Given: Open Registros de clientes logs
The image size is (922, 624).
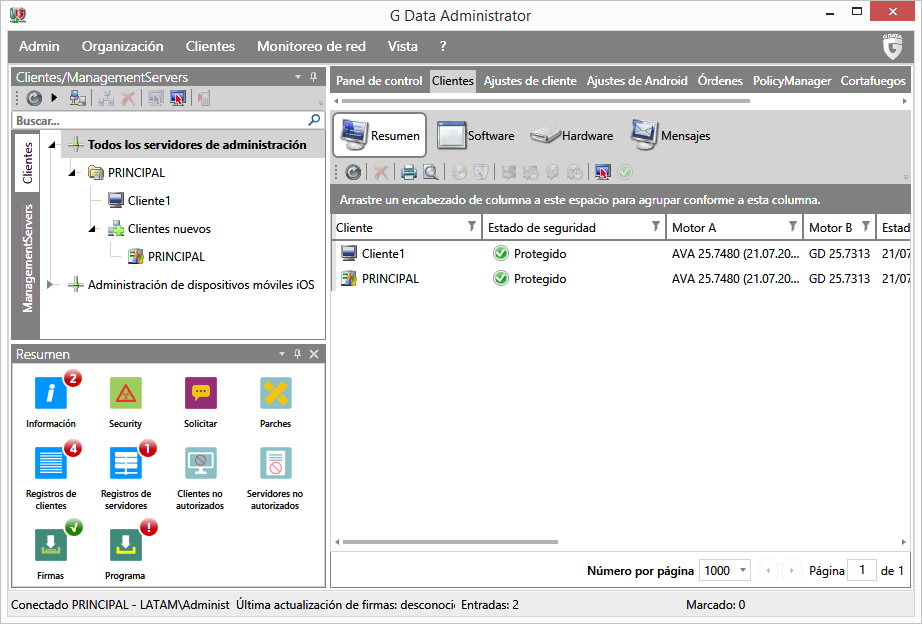Looking at the screenshot, I should pyautogui.click(x=50, y=464).
